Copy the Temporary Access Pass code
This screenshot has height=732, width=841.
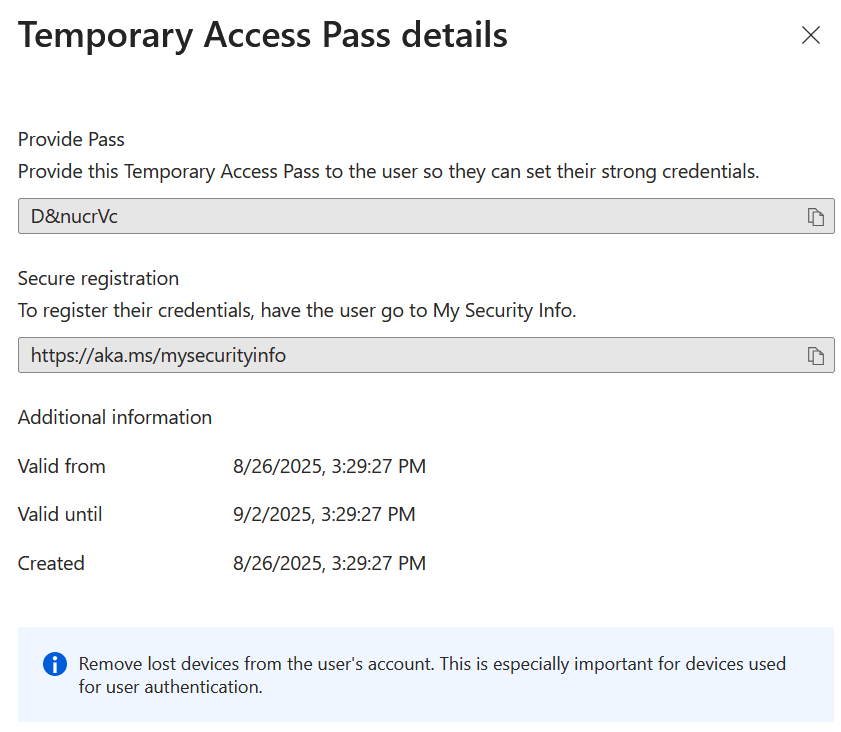(815, 217)
